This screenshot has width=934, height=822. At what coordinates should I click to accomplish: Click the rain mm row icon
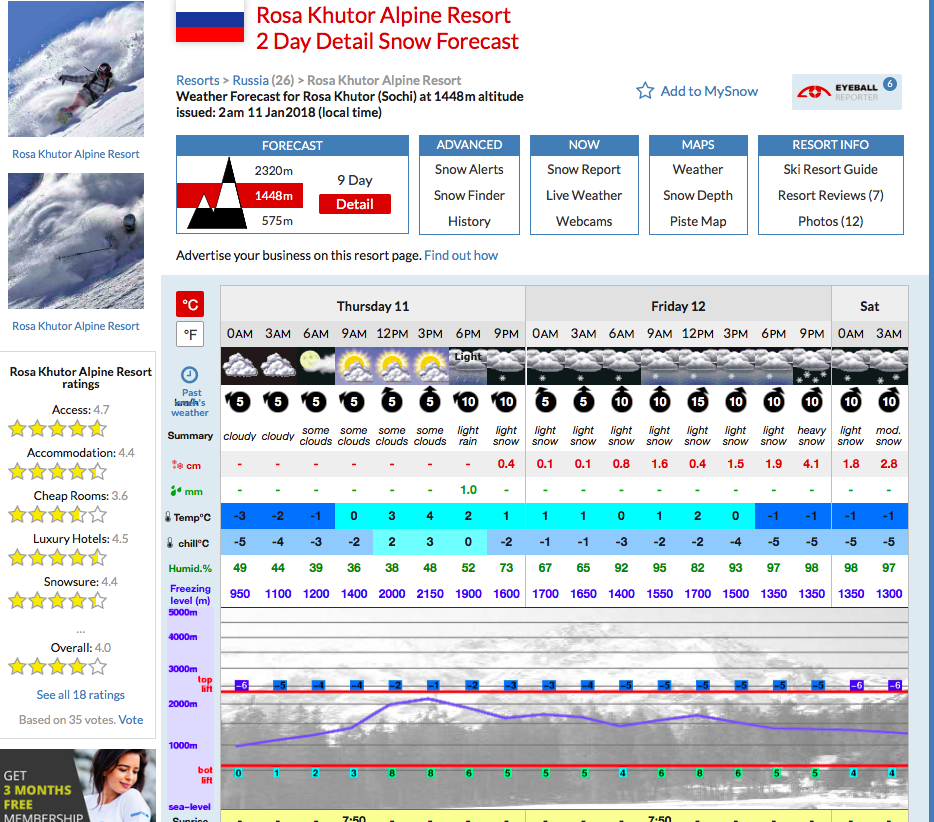click(x=176, y=491)
